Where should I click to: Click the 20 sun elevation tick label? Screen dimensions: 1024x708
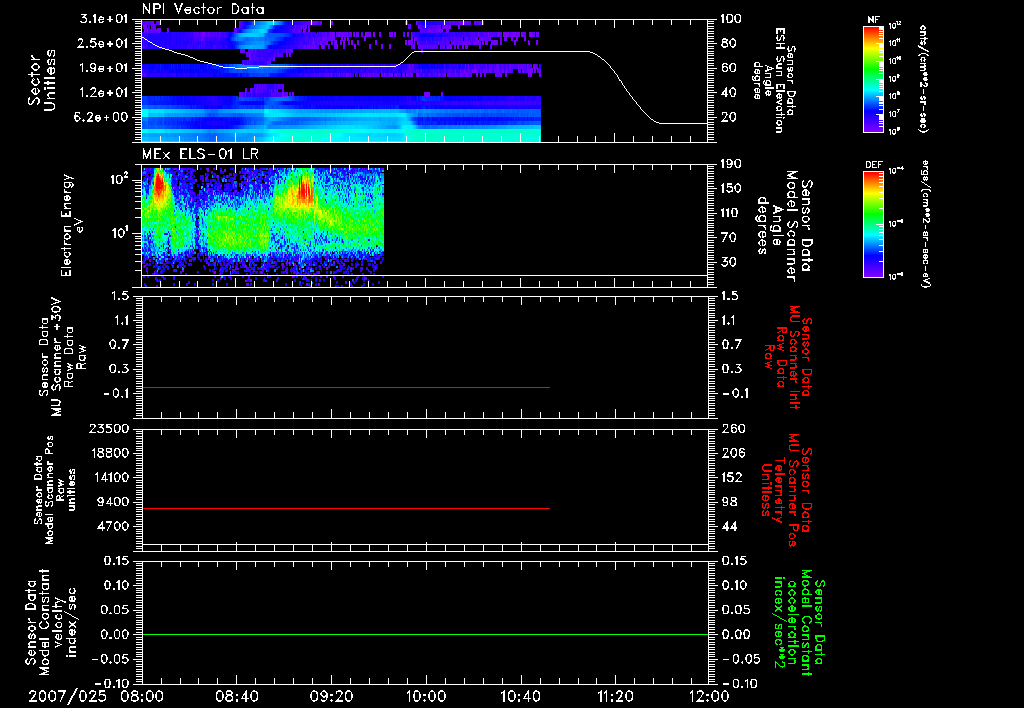pos(728,118)
